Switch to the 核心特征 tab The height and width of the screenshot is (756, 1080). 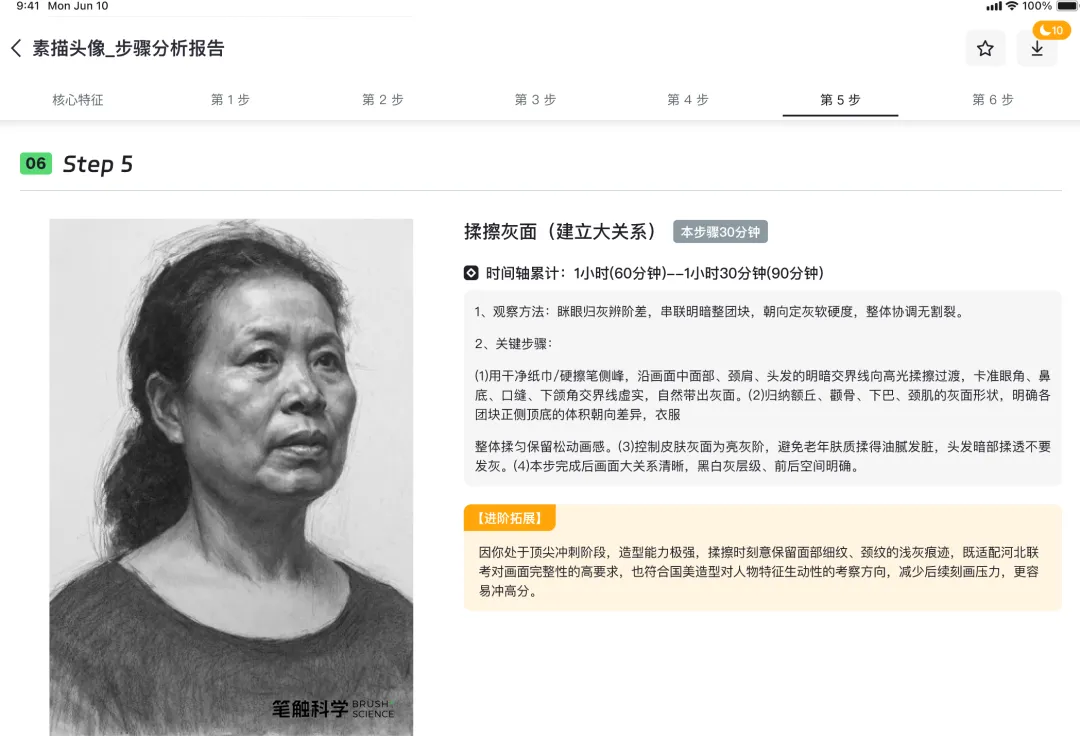click(78, 100)
